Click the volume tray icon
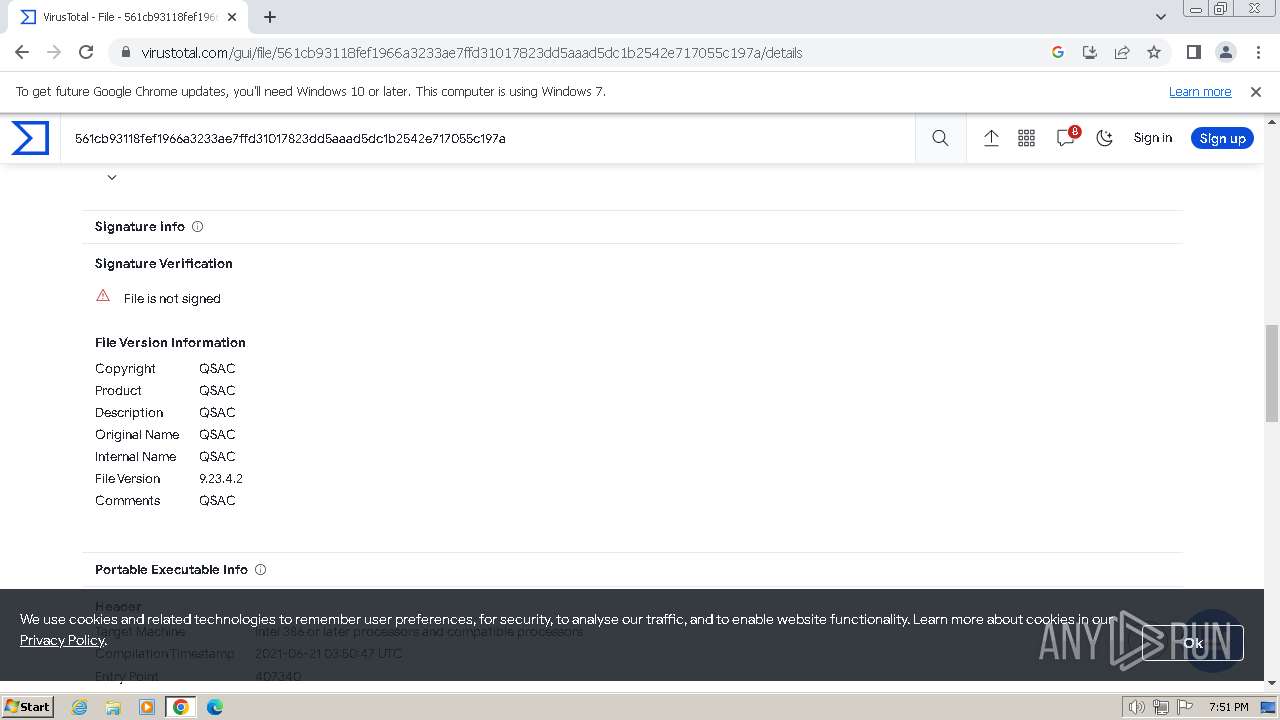 pyautogui.click(x=1136, y=707)
